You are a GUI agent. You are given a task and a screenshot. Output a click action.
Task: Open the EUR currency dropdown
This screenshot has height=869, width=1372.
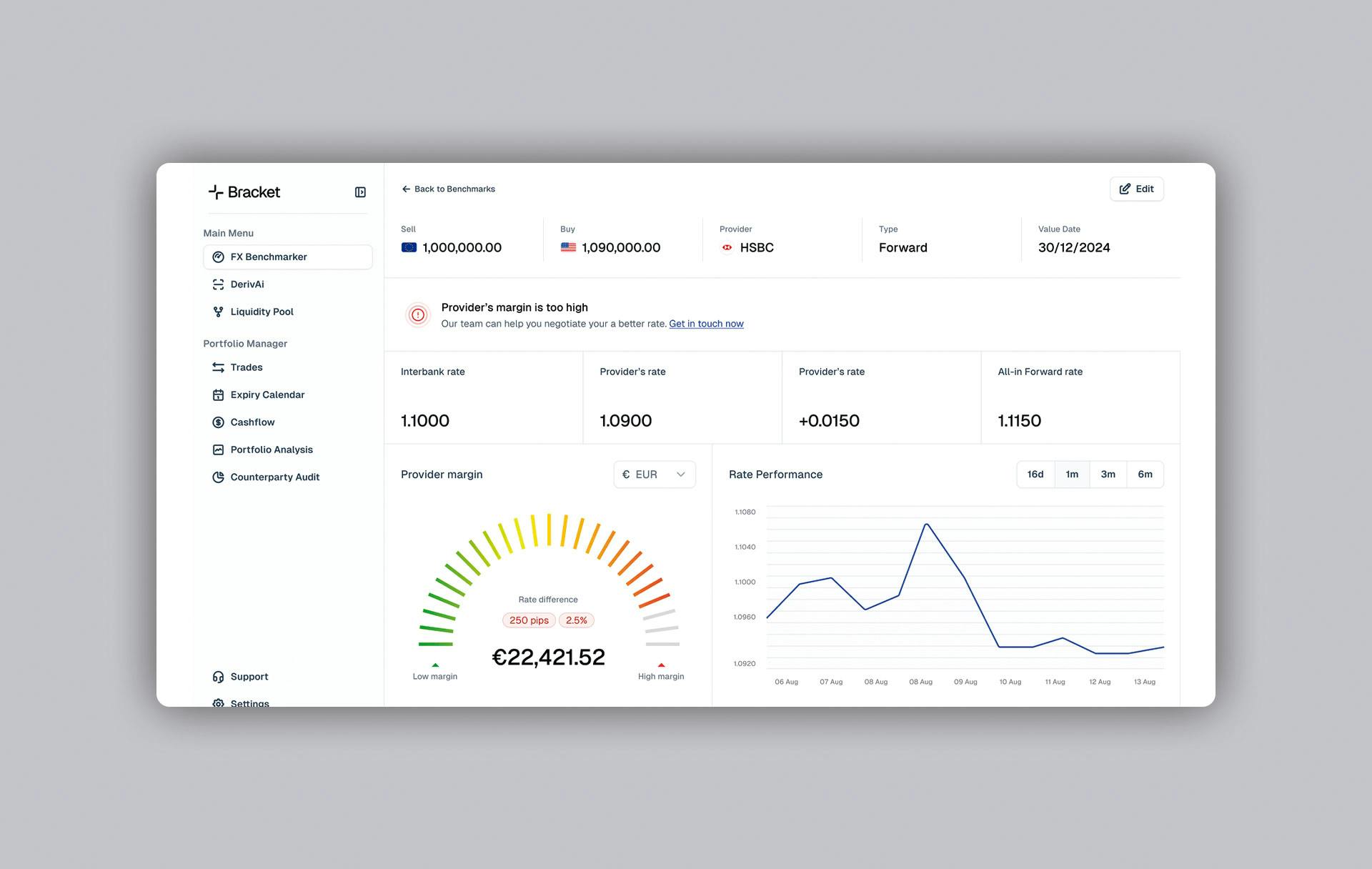[x=654, y=475]
